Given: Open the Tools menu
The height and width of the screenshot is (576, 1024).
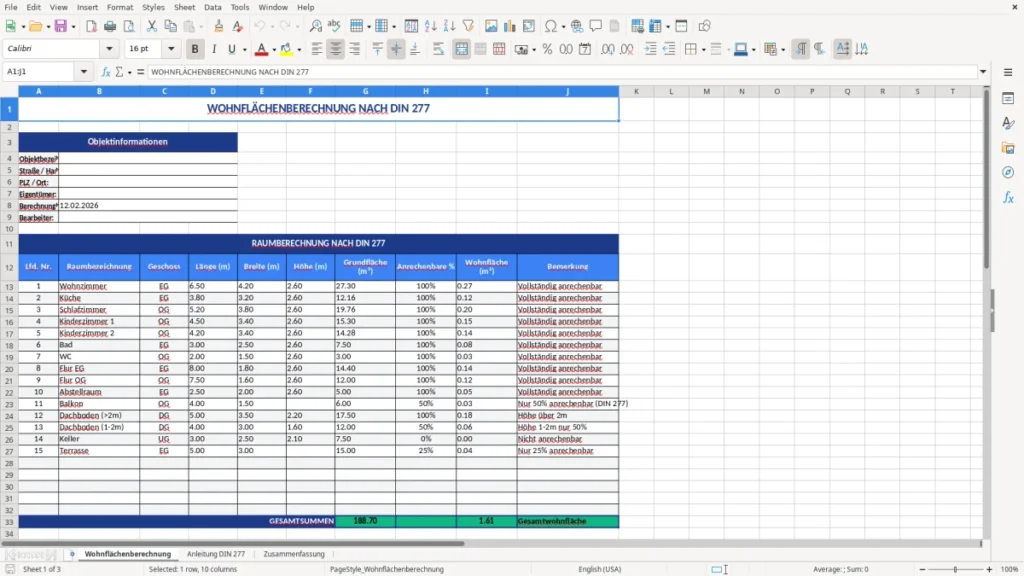Looking at the screenshot, I should 240,7.
